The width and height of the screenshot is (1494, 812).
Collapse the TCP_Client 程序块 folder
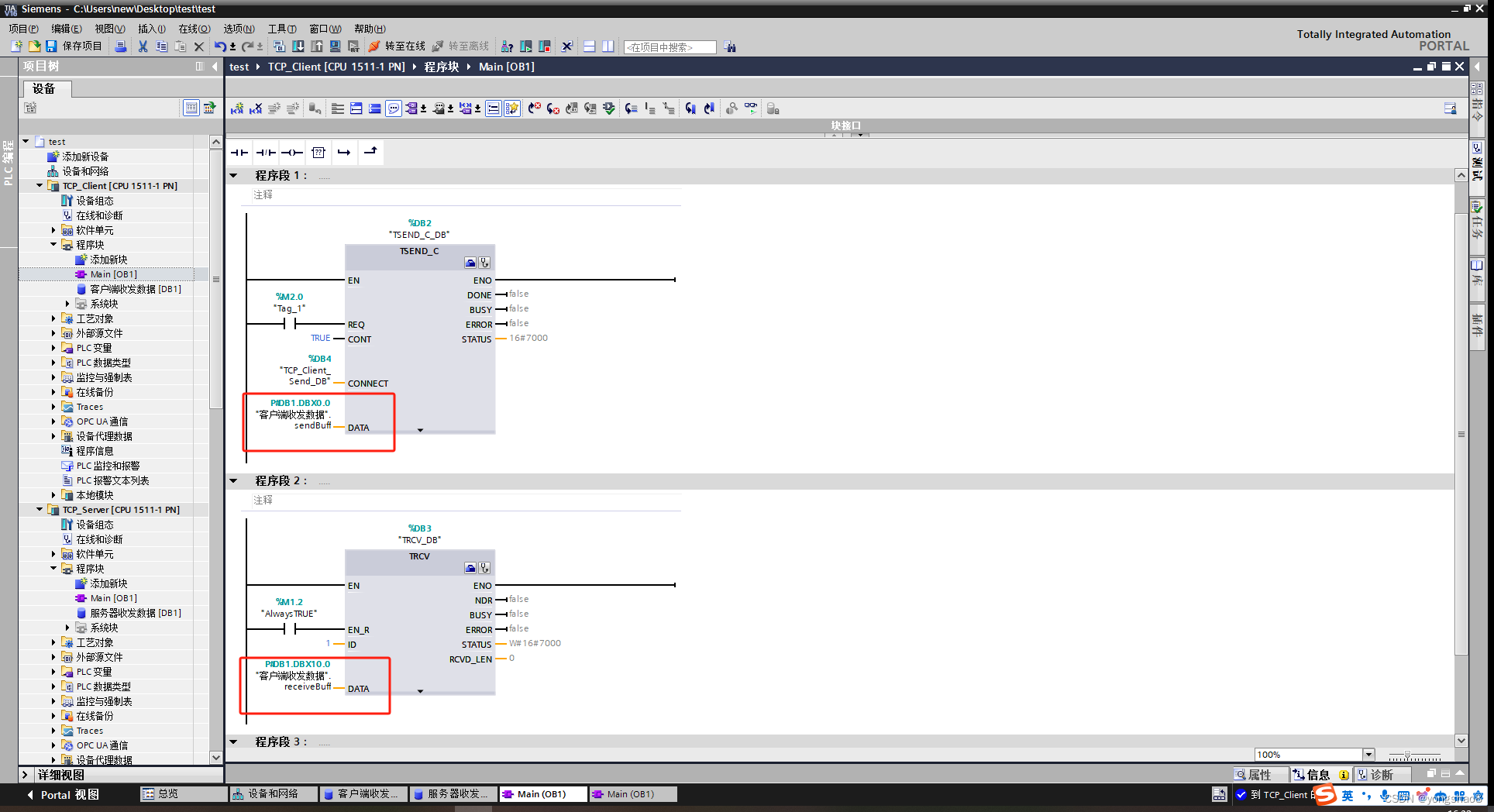[x=53, y=245]
